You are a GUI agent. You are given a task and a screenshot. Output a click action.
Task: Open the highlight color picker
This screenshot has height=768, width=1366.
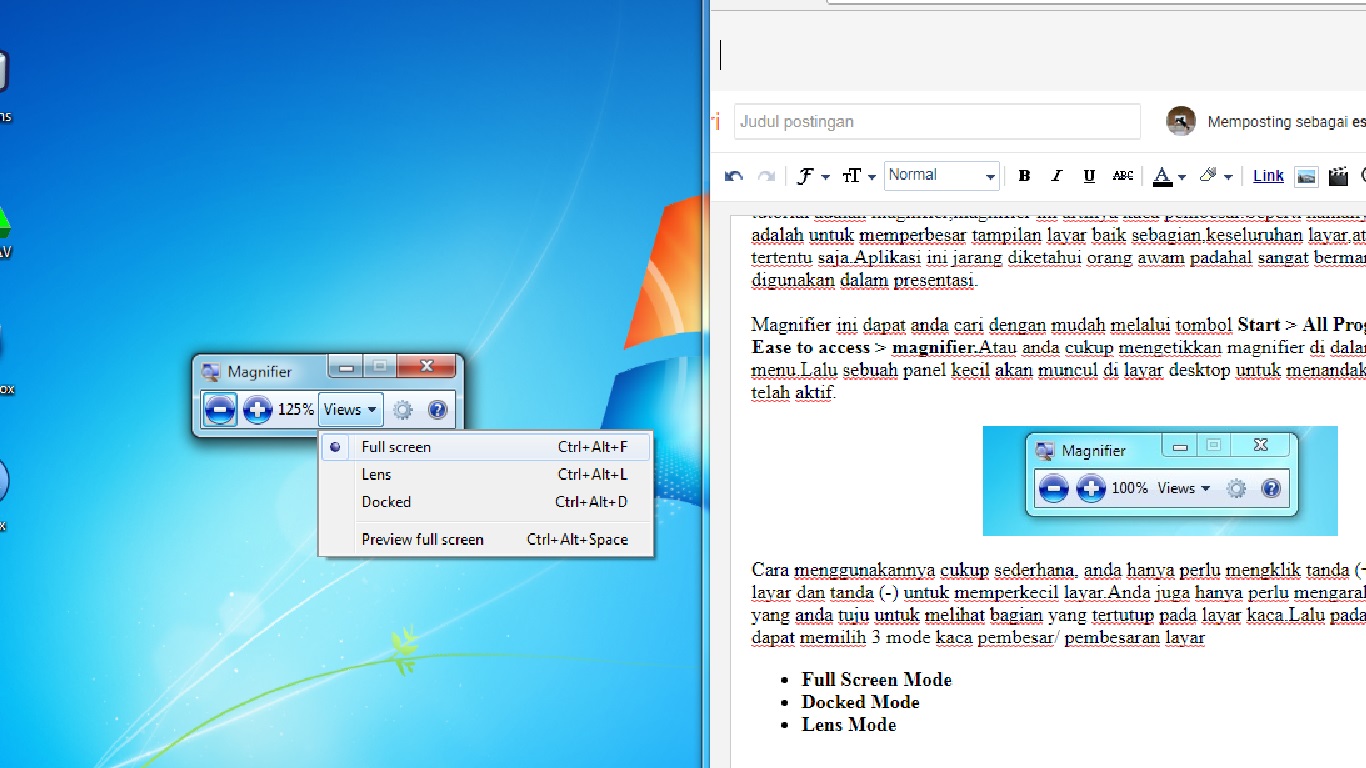tap(1215, 176)
